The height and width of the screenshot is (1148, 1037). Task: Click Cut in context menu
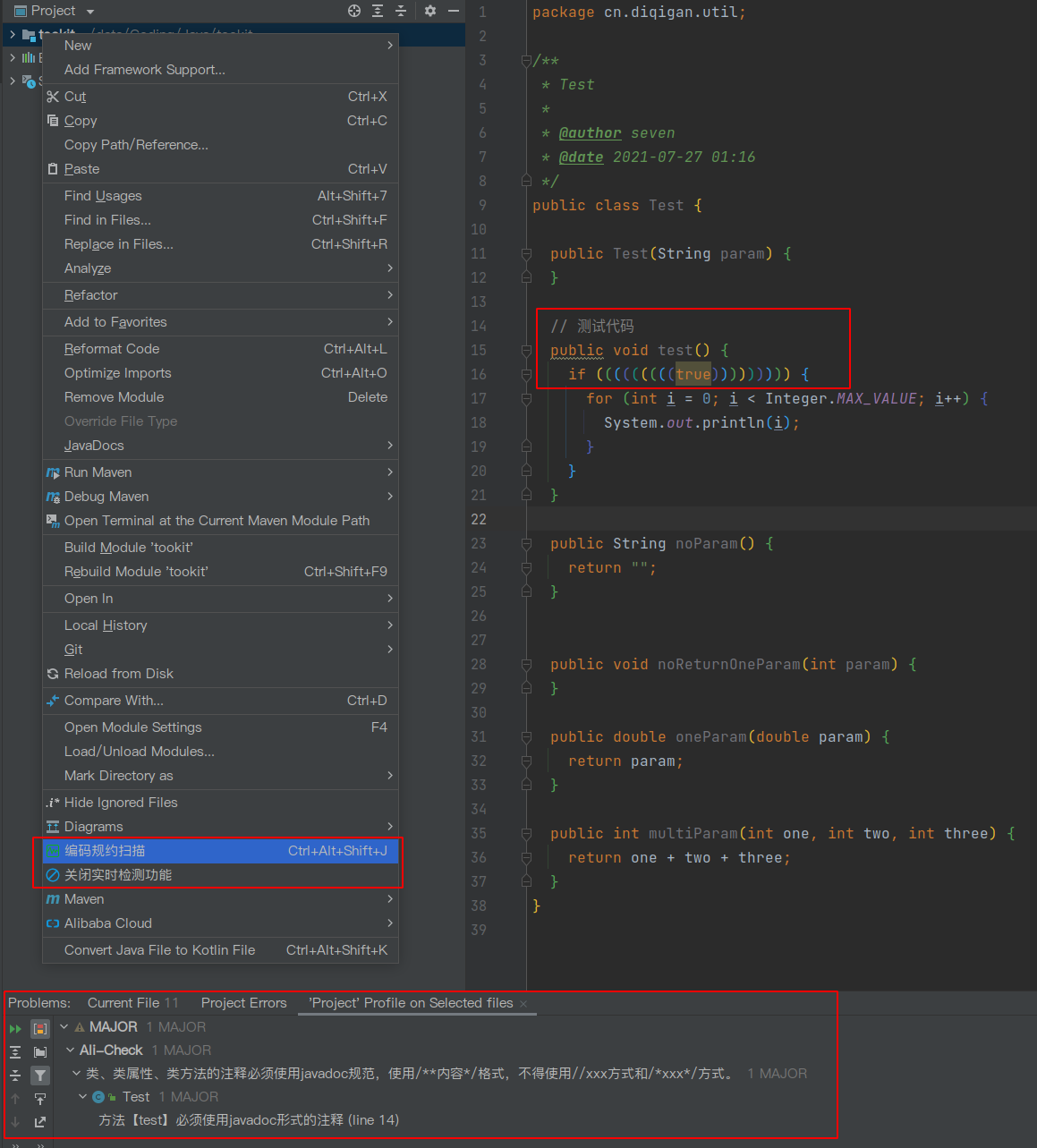coord(220,97)
